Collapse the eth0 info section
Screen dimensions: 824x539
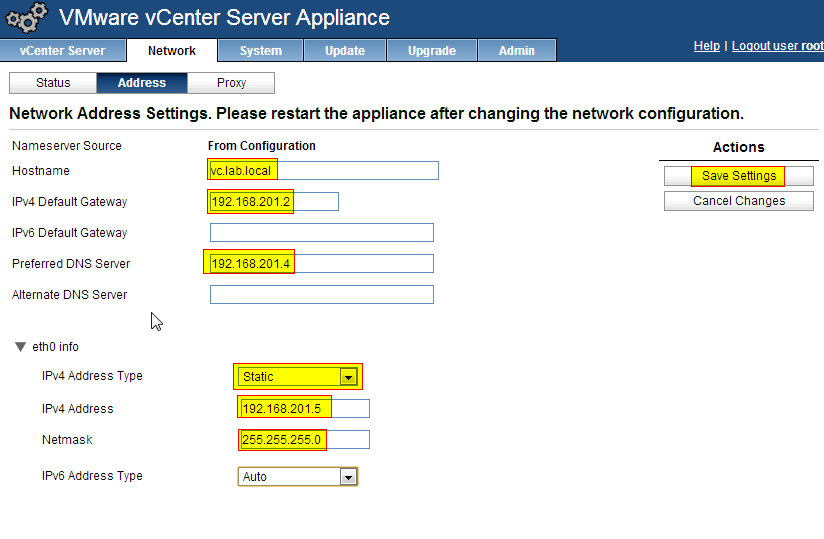click(x=21, y=347)
